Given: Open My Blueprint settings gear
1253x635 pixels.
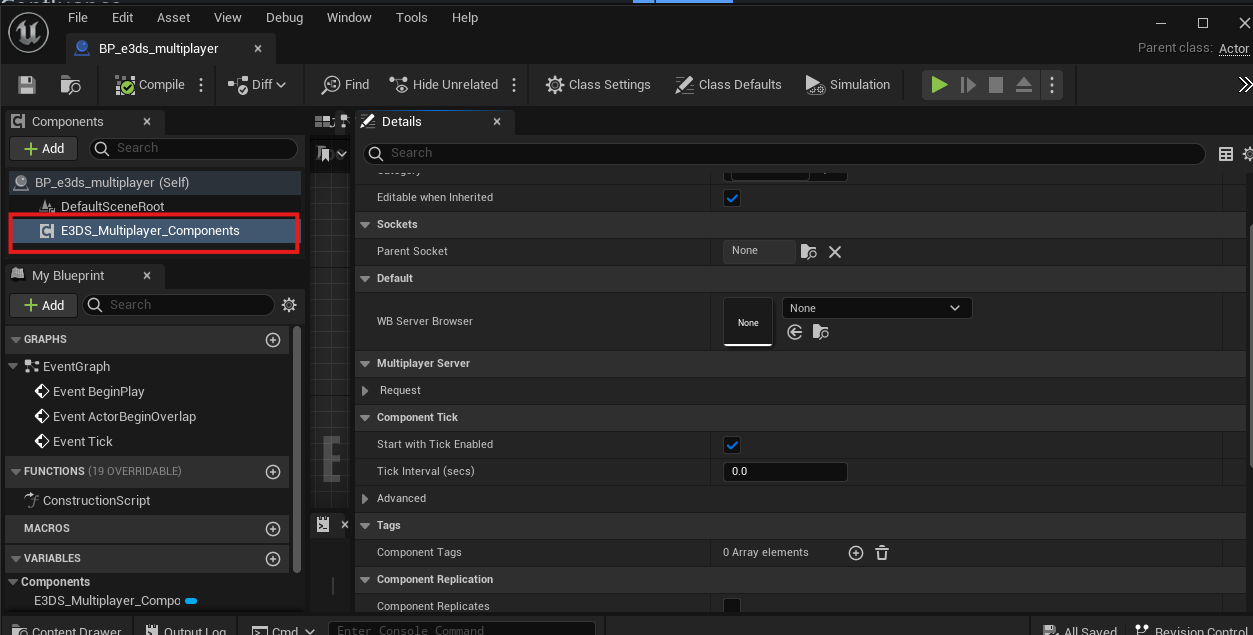Looking at the screenshot, I should click(x=289, y=305).
